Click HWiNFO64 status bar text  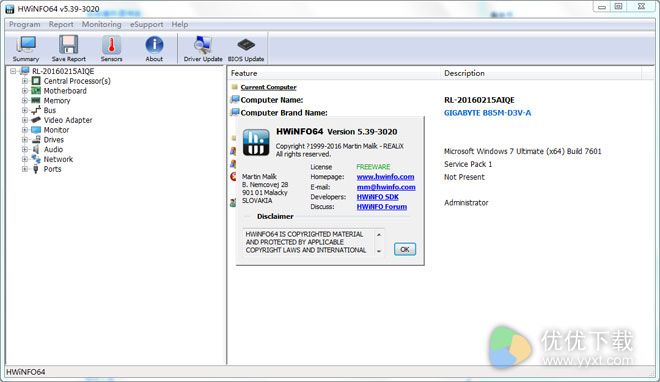pyautogui.click(x=26, y=372)
